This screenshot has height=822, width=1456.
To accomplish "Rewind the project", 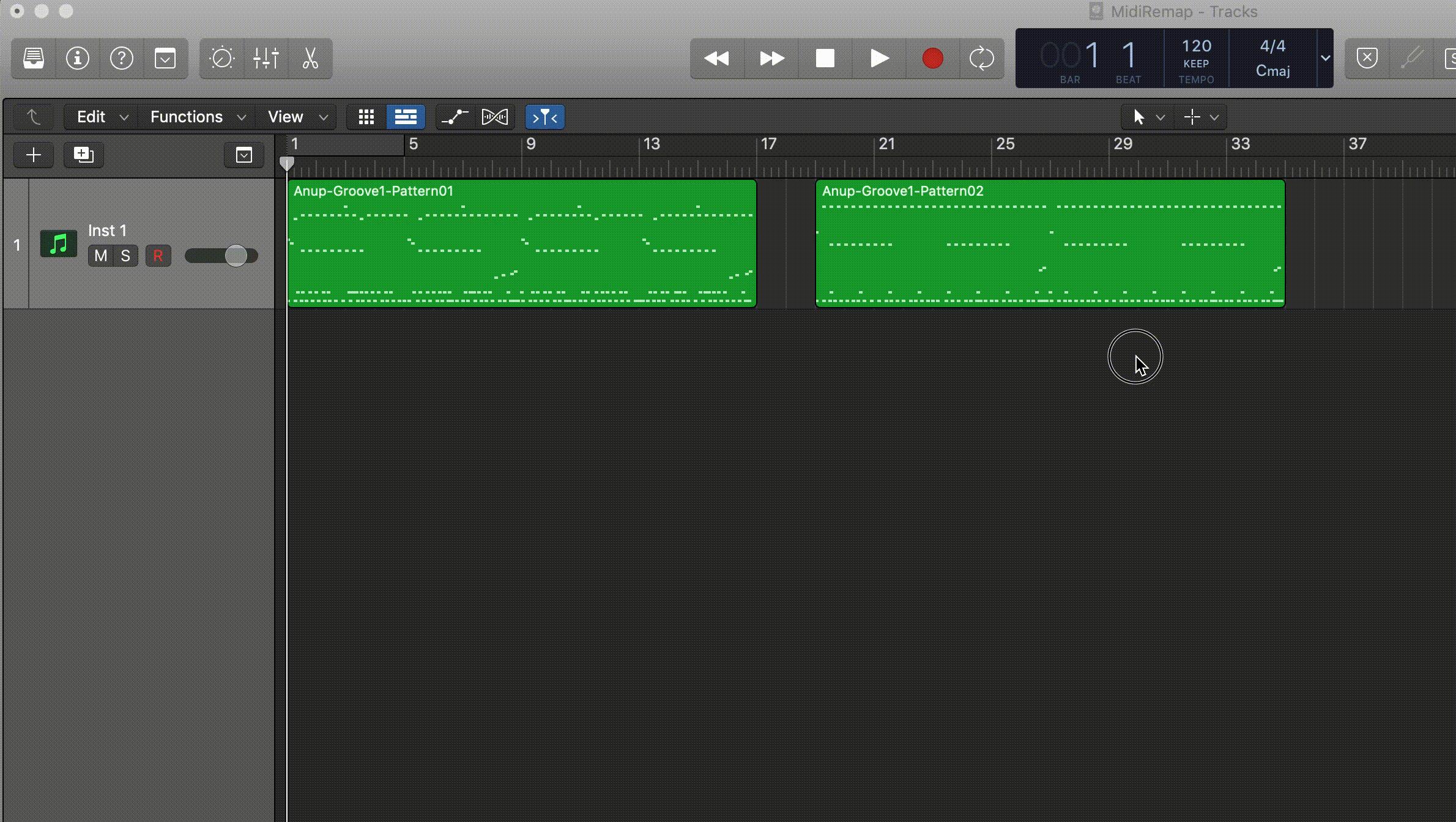I will (x=717, y=59).
